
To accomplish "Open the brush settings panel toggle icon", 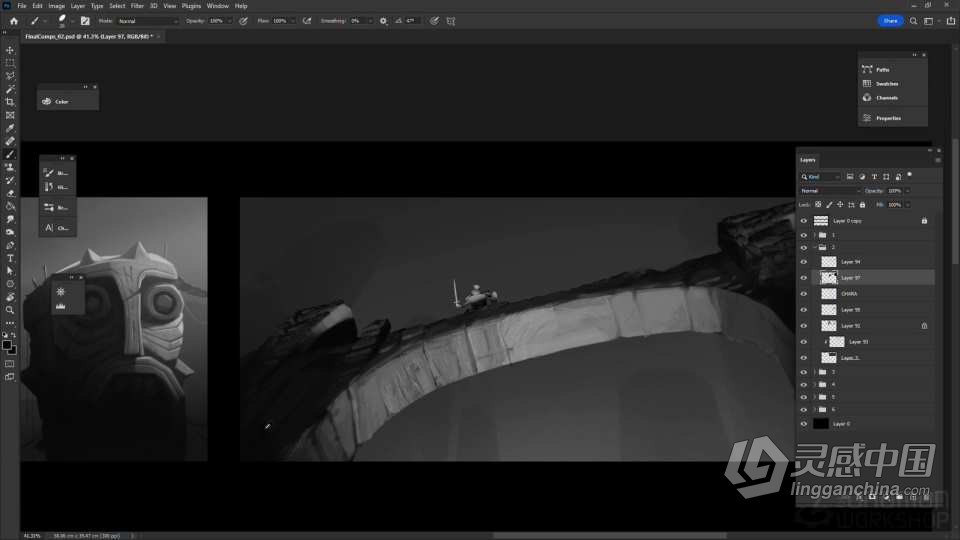I will (x=85, y=21).
